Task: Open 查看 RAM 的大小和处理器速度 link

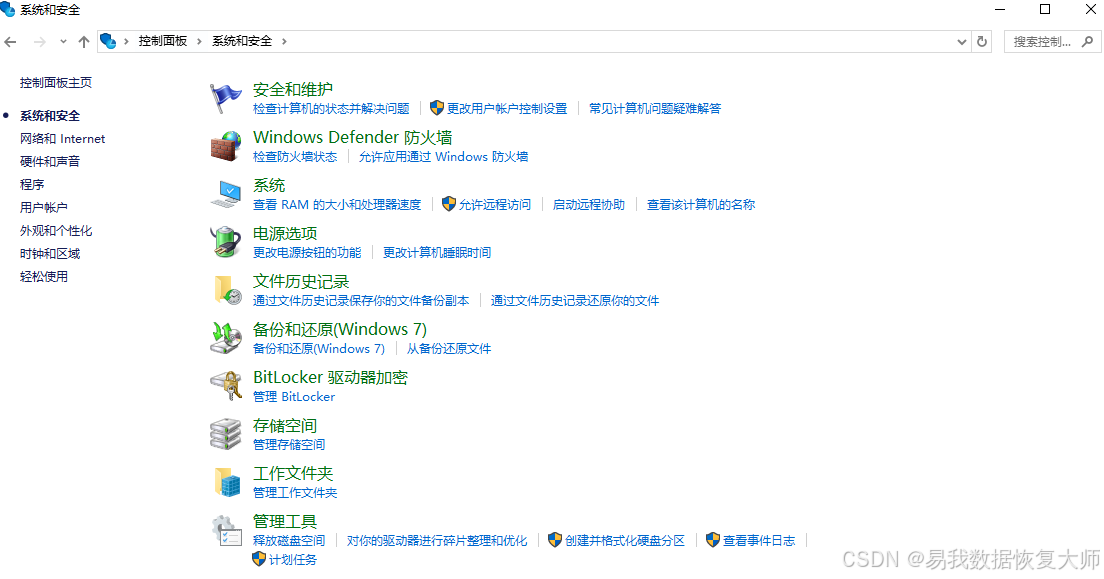Action: (x=337, y=204)
